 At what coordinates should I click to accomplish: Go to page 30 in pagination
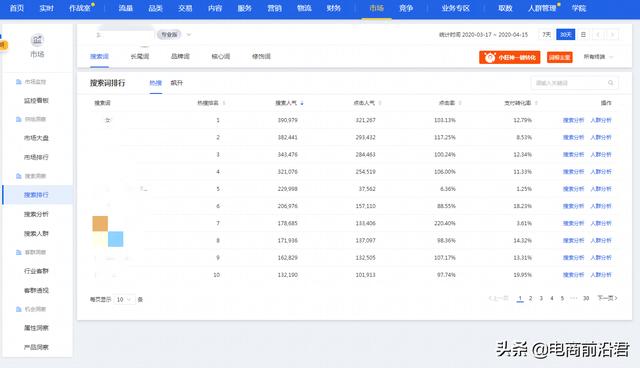(x=586, y=299)
